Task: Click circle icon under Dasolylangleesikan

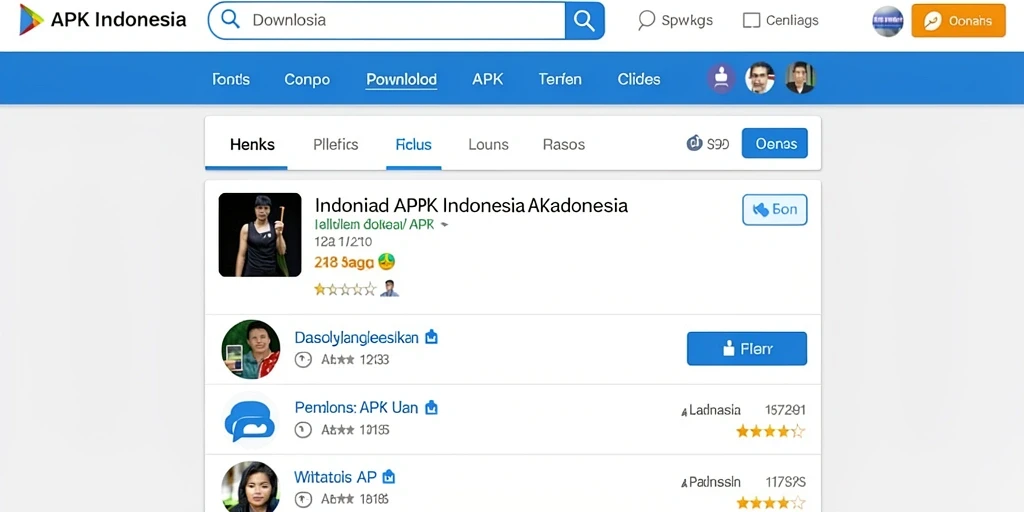Action: pyautogui.click(x=303, y=359)
